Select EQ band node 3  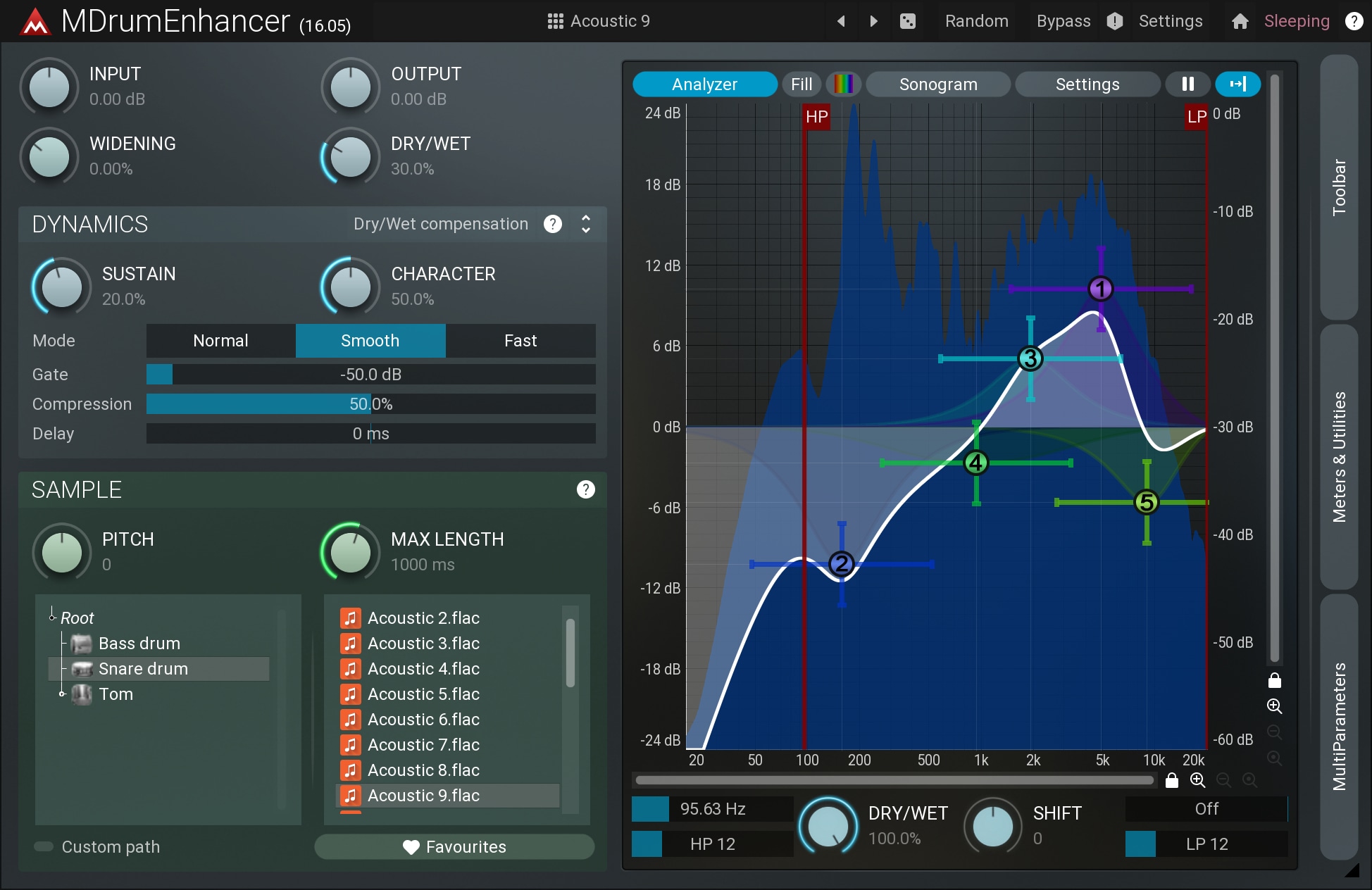[x=1030, y=359]
